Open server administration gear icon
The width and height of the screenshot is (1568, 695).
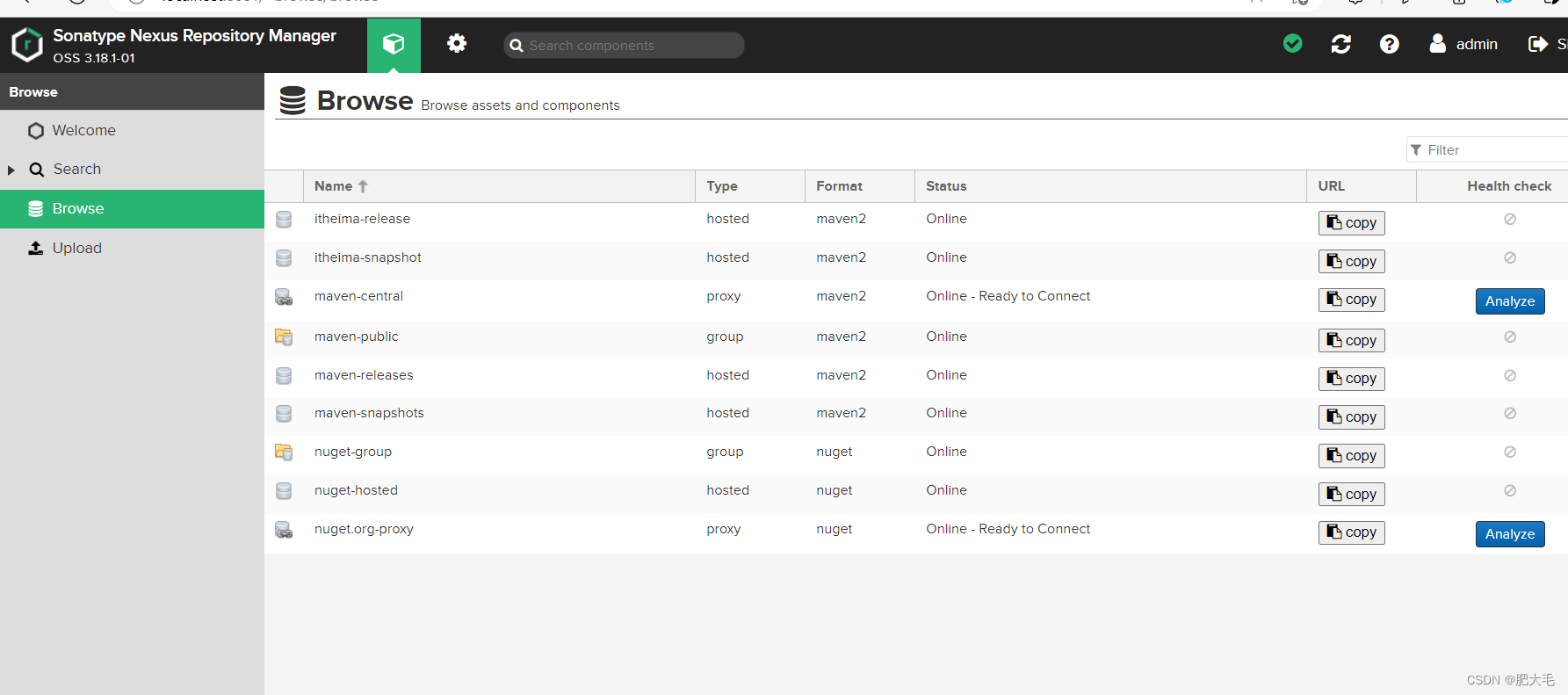(457, 43)
